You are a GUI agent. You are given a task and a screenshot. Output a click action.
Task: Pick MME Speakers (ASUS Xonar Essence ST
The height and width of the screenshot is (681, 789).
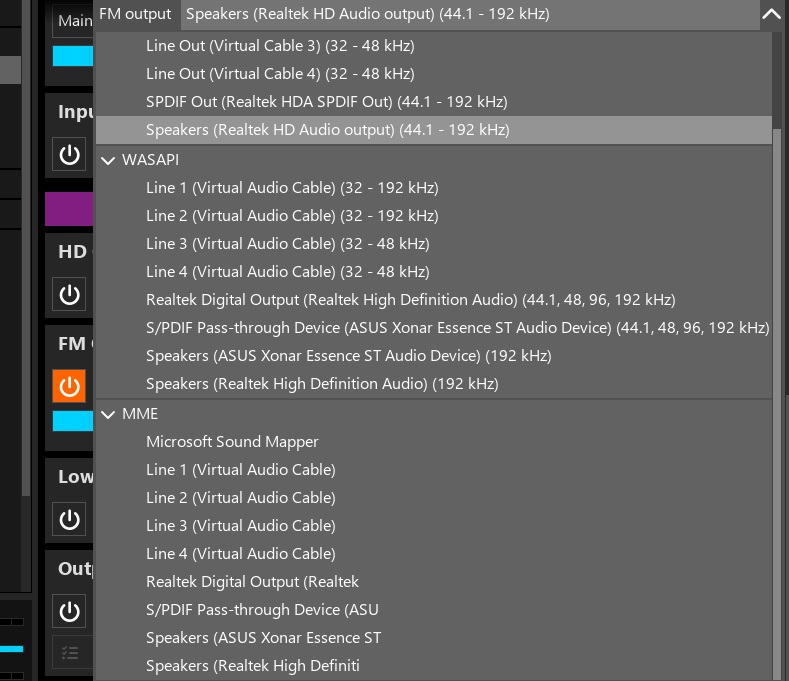pos(434,638)
